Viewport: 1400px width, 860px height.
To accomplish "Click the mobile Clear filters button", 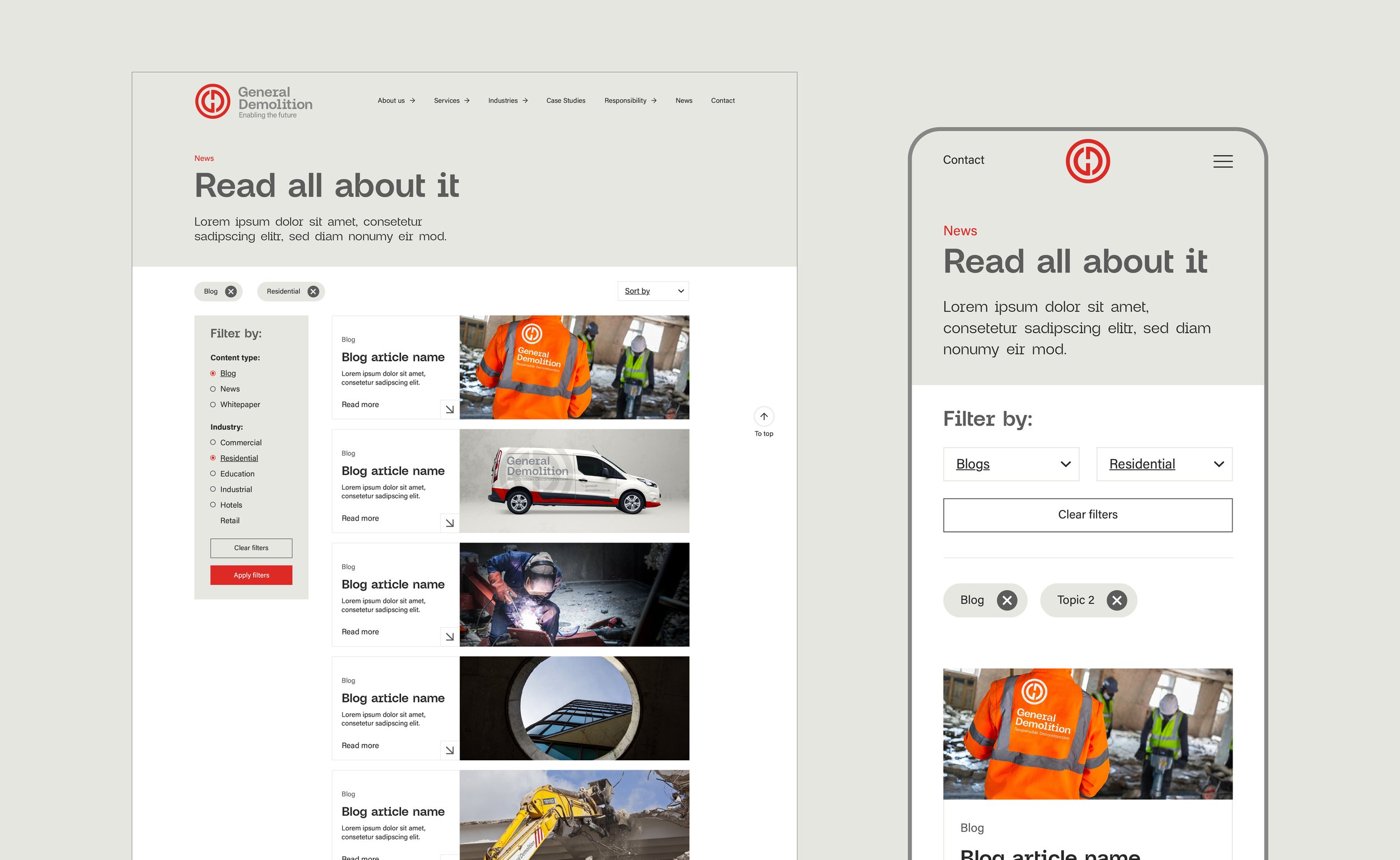I will (1088, 515).
